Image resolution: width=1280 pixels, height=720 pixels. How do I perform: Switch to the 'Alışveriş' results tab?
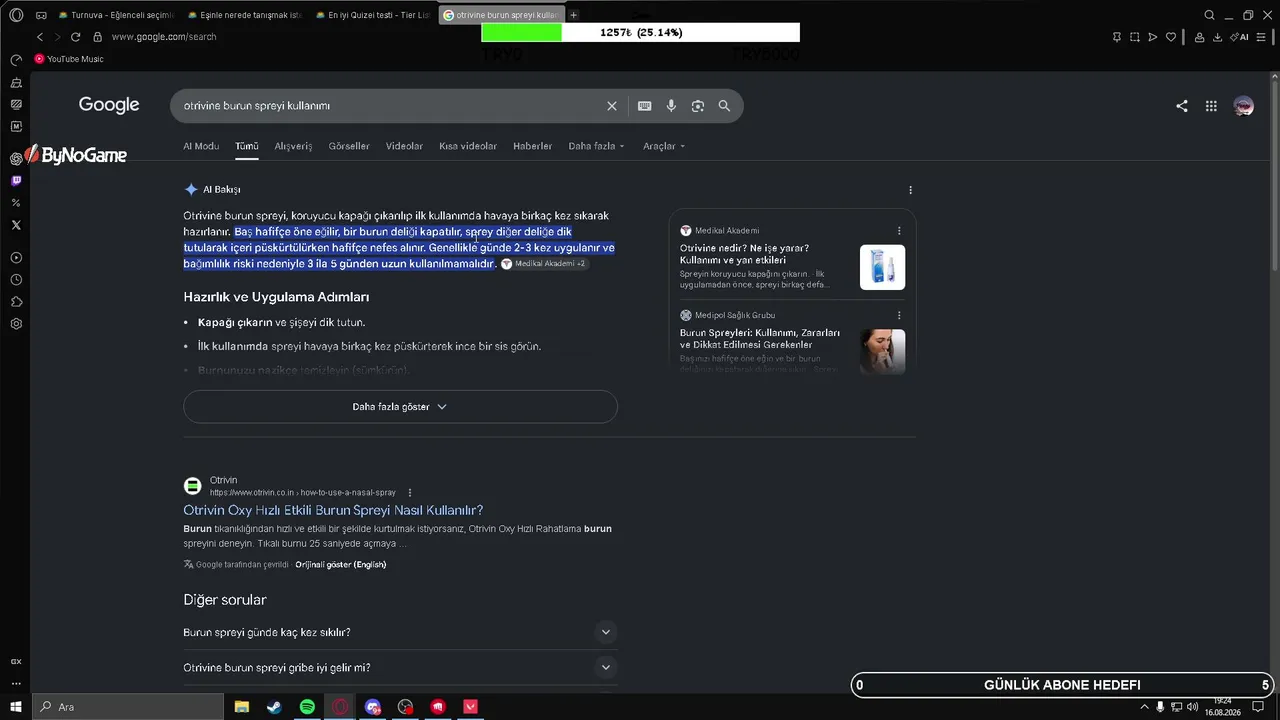point(293,146)
